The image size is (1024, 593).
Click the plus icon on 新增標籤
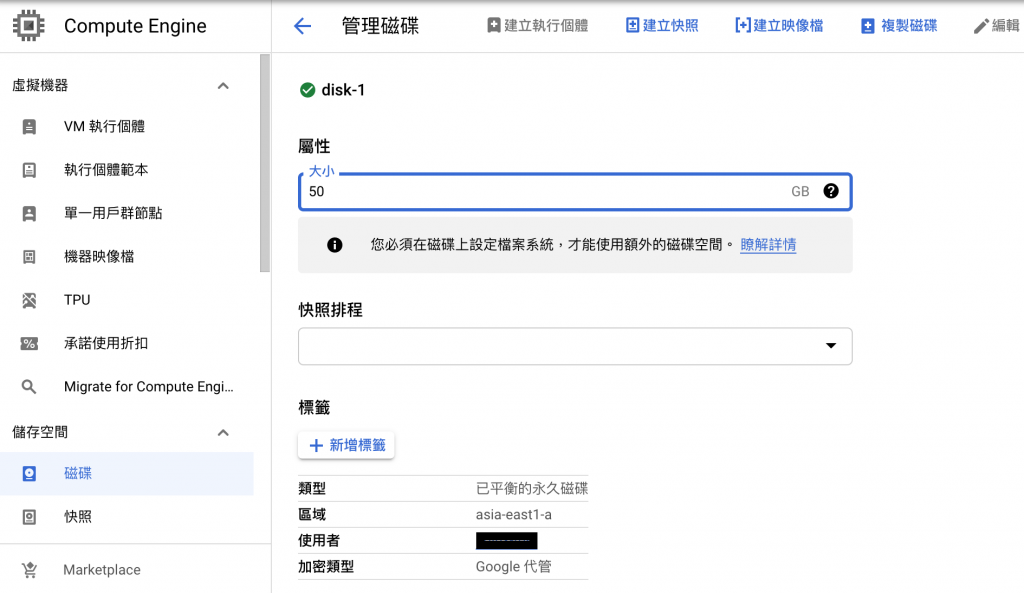pos(316,445)
